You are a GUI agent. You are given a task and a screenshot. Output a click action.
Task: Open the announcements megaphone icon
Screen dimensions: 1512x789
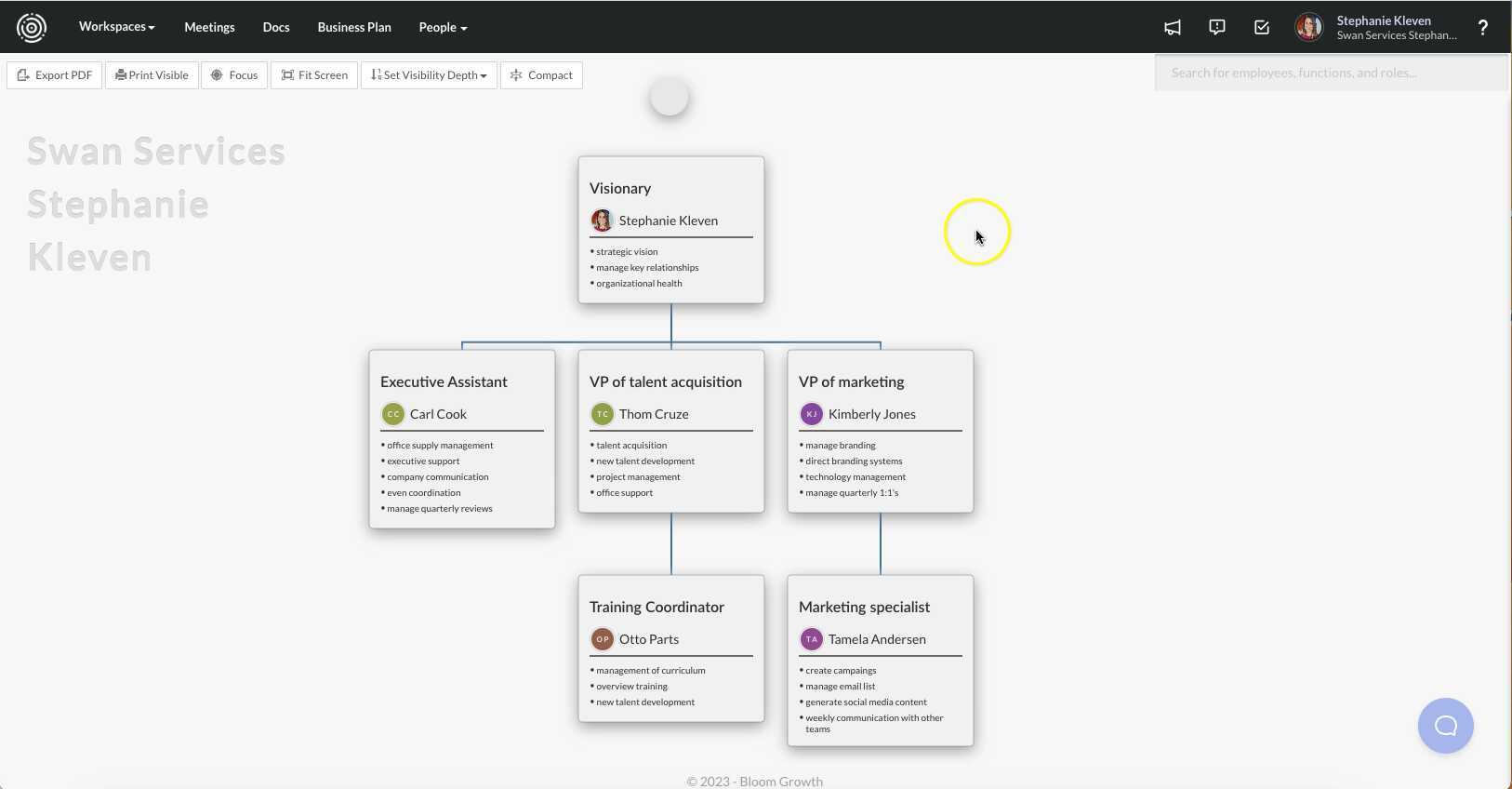point(1173,28)
